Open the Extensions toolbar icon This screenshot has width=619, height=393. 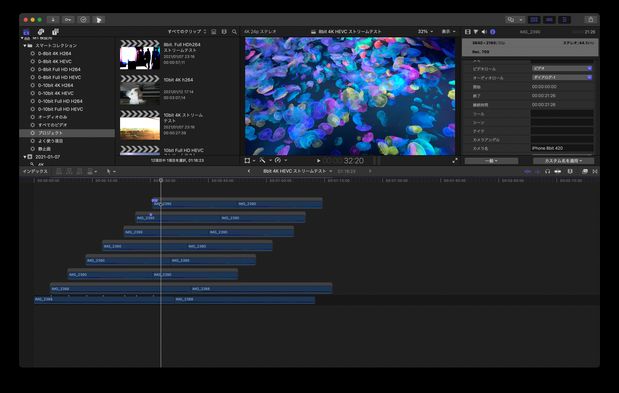pos(99,20)
